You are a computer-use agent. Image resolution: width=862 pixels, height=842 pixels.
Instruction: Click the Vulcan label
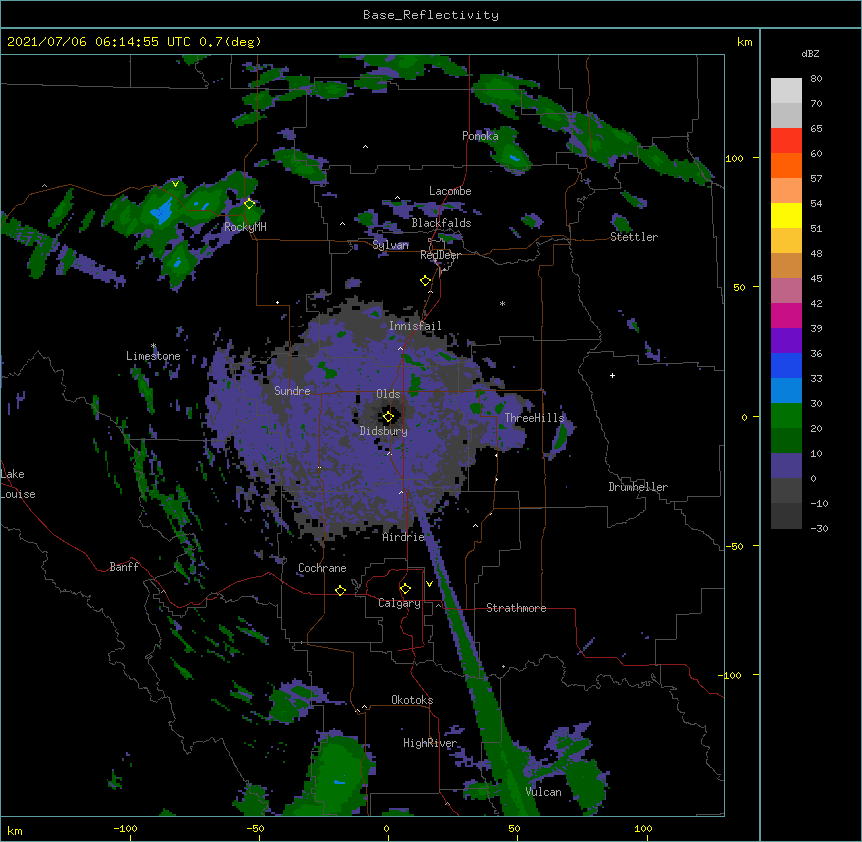[543, 792]
